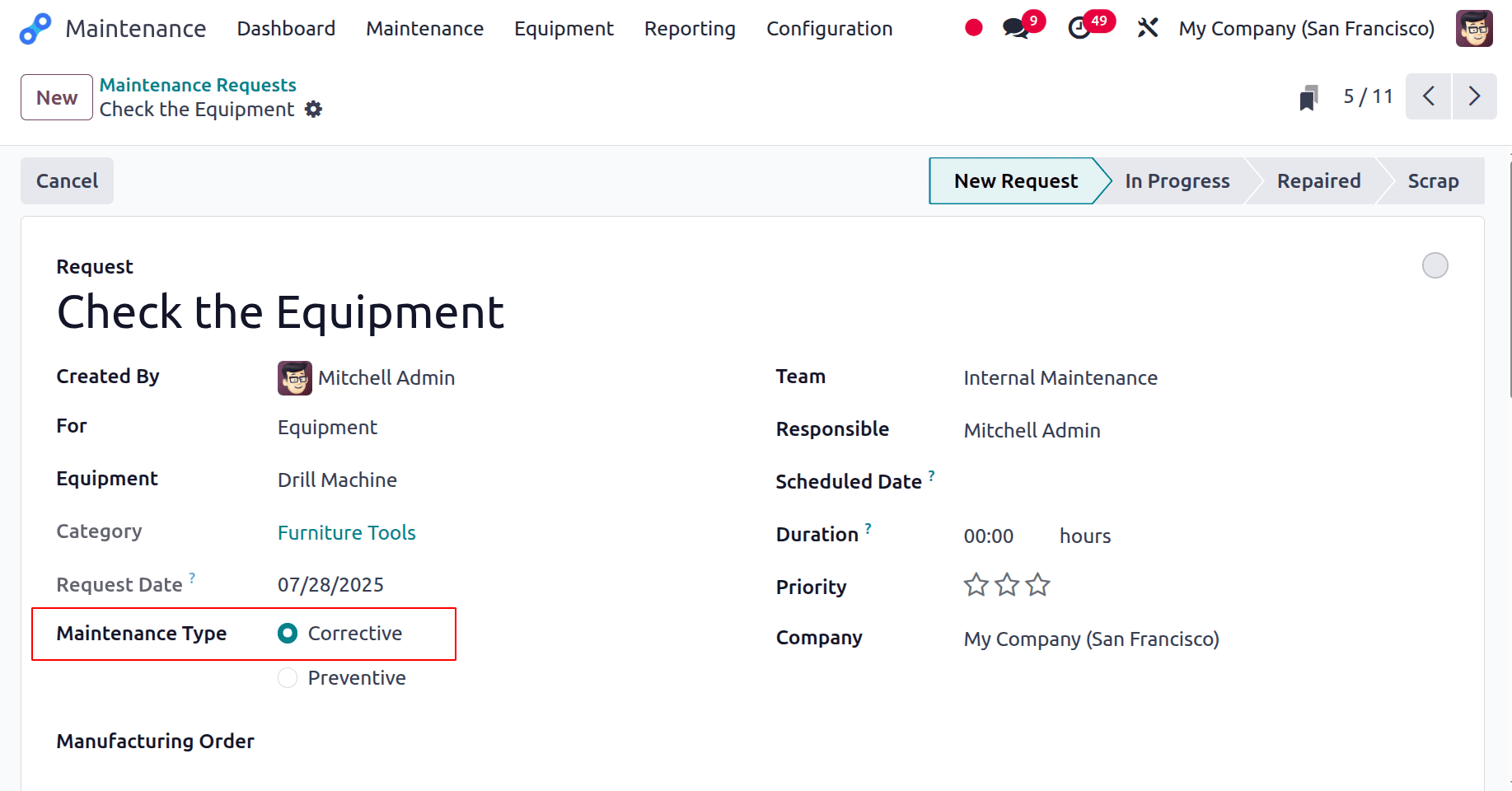Click the Manufacturing Order field
1512x791 pixels.
[503, 741]
